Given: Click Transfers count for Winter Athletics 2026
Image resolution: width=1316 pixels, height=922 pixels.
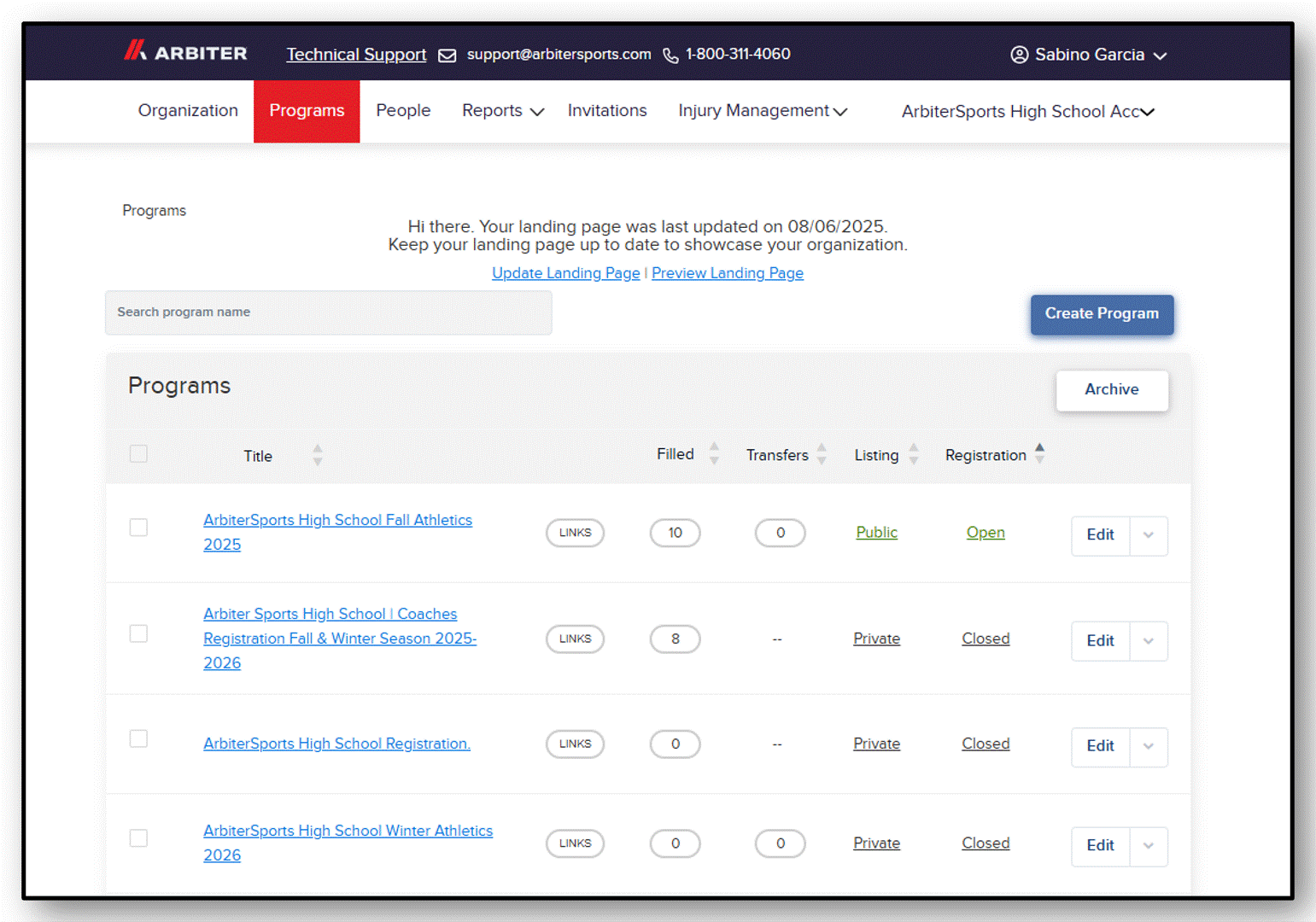Looking at the screenshot, I should click(x=780, y=843).
